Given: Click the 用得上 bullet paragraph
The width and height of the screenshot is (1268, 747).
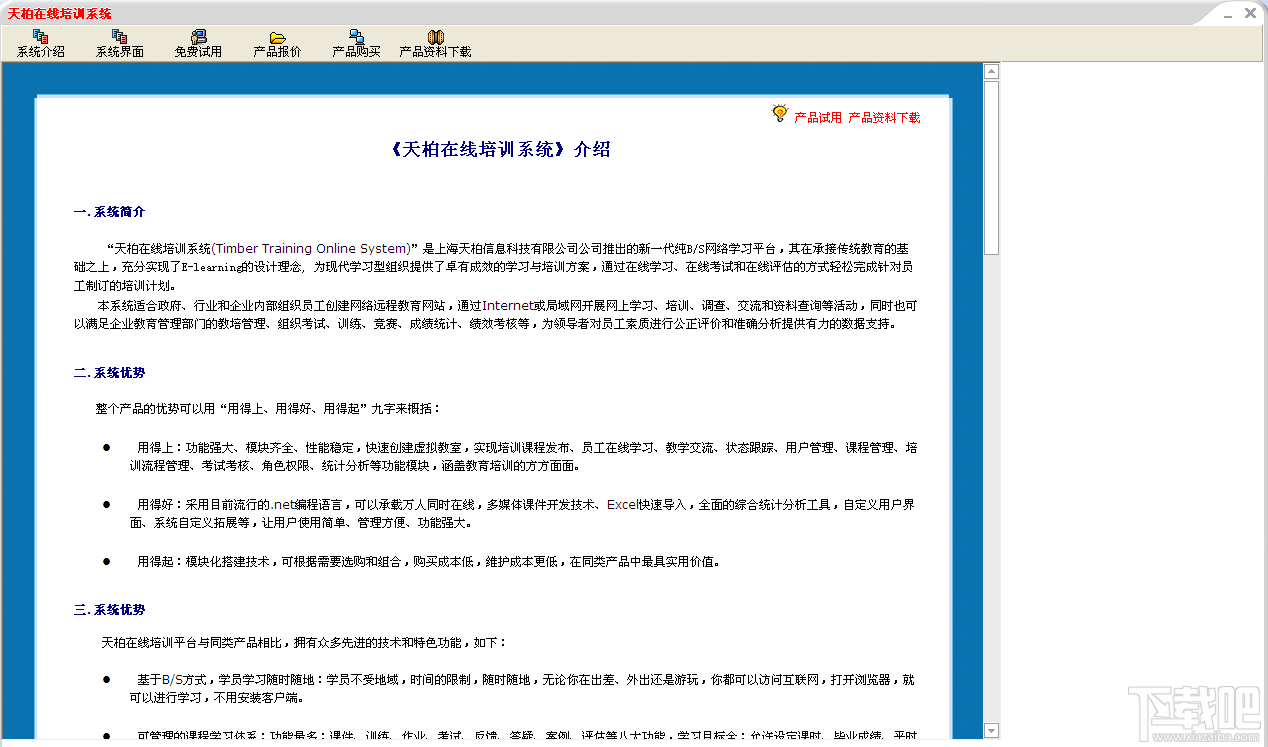Looking at the screenshot, I should [x=523, y=457].
